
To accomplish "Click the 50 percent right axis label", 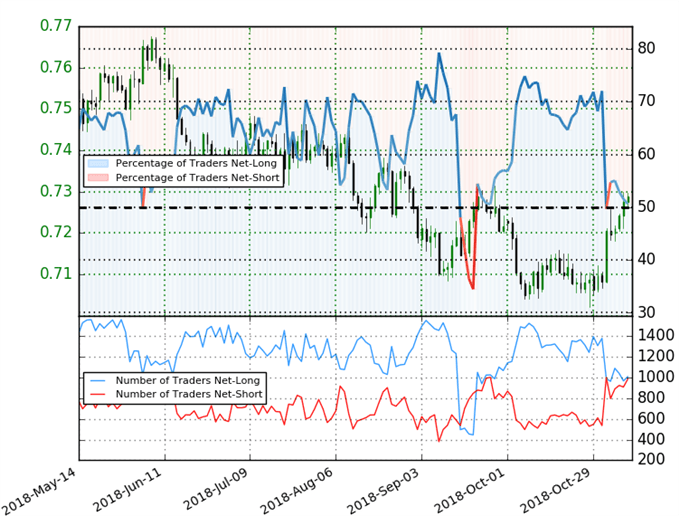I will (x=646, y=207).
